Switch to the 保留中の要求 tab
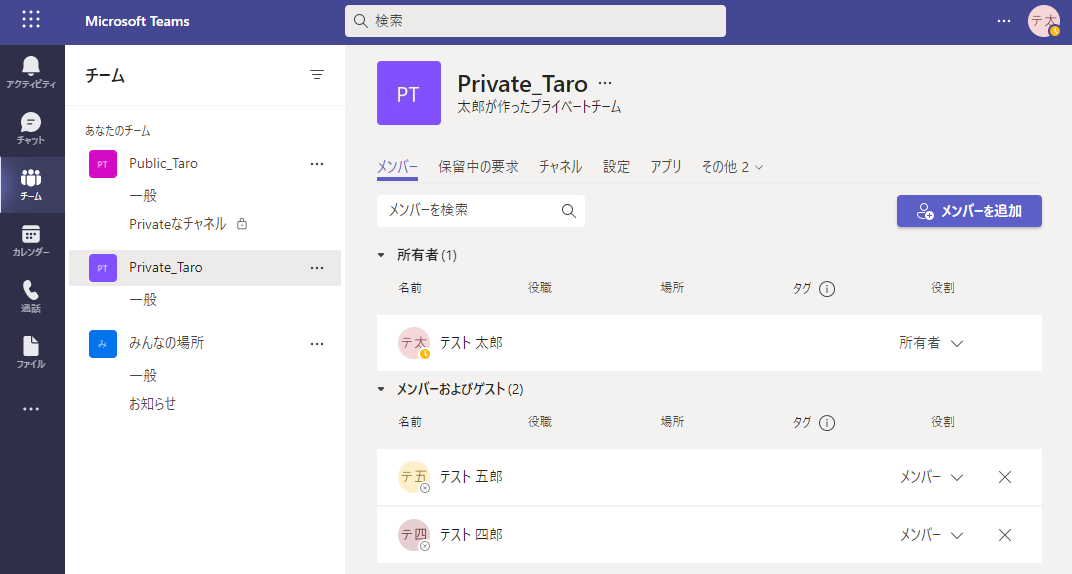The height and width of the screenshot is (574, 1072). [478, 167]
